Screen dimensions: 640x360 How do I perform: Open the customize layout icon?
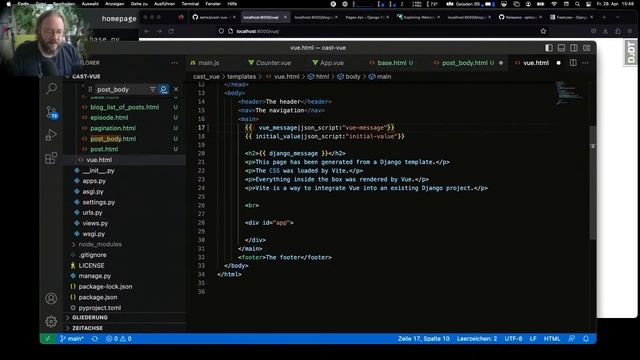click(x=587, y=48)
